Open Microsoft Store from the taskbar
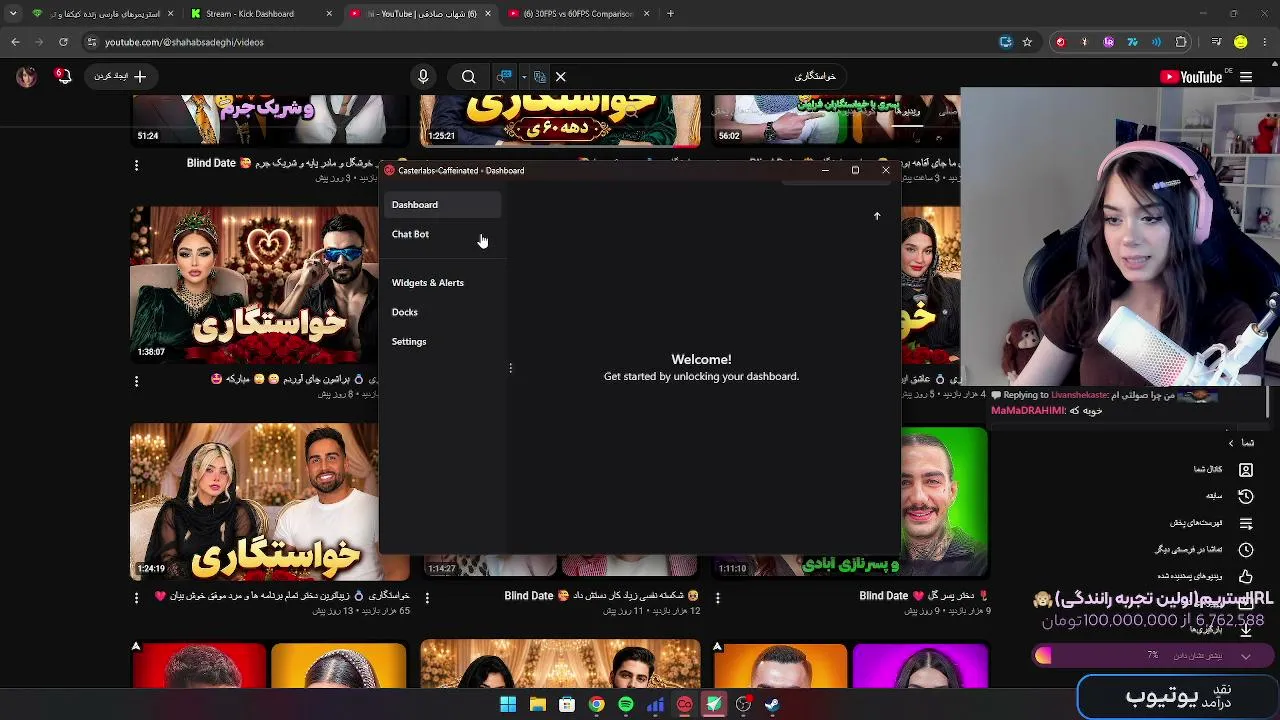The height and width of the screenshot is (720, 1280). tap(567, 705)
